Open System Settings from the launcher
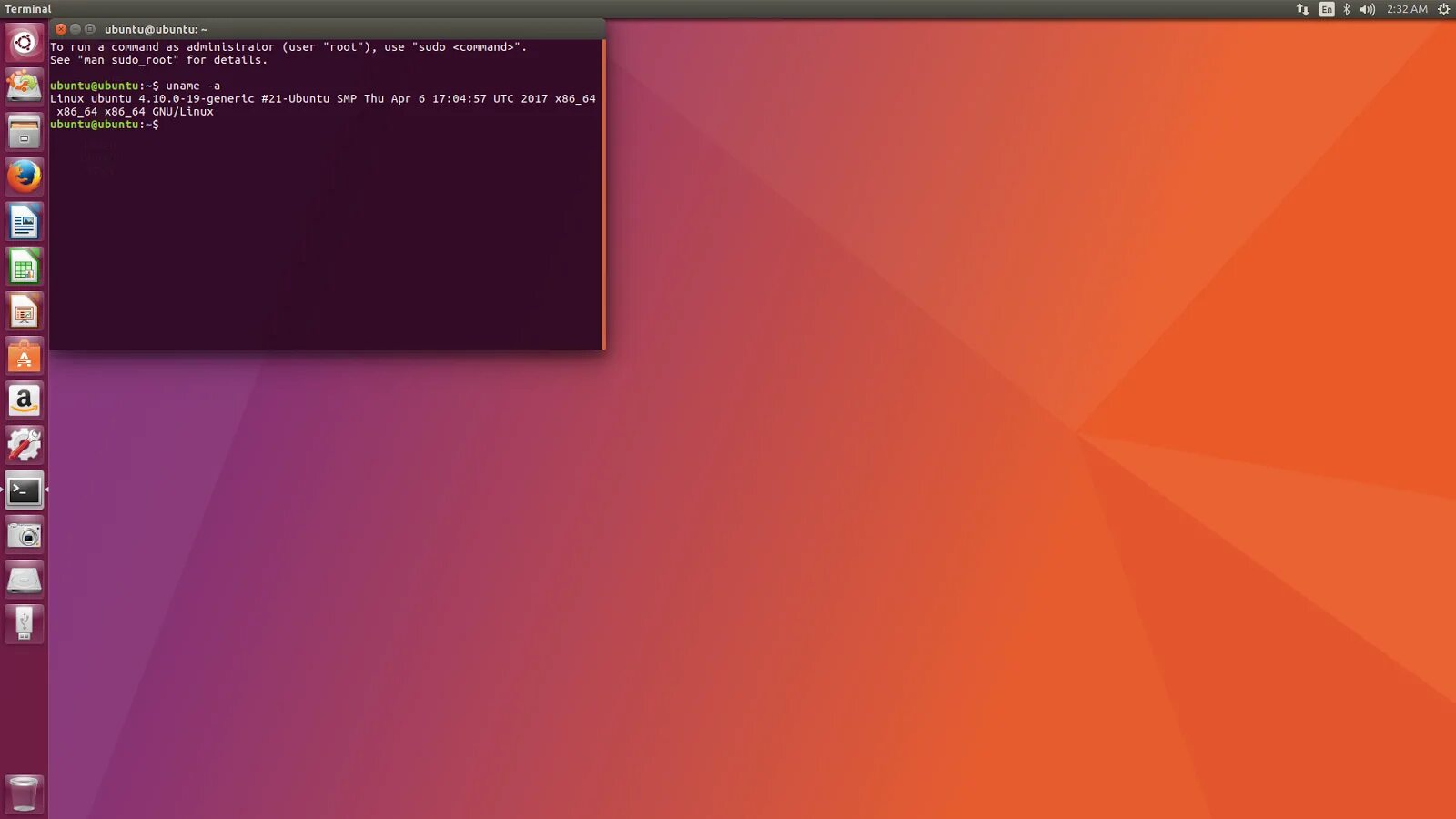1456x819 pixels. [x=25, y=445]
